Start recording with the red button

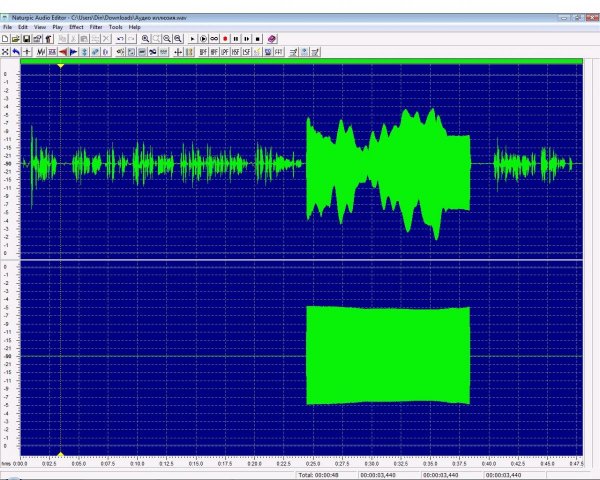pos(225,39)
